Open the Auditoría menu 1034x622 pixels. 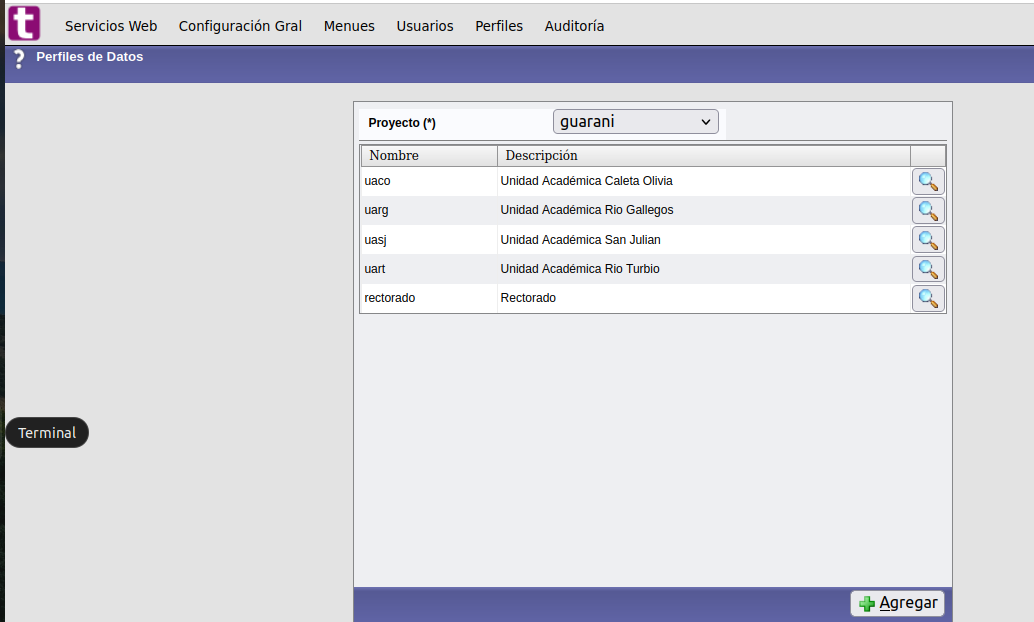point(574,26)
